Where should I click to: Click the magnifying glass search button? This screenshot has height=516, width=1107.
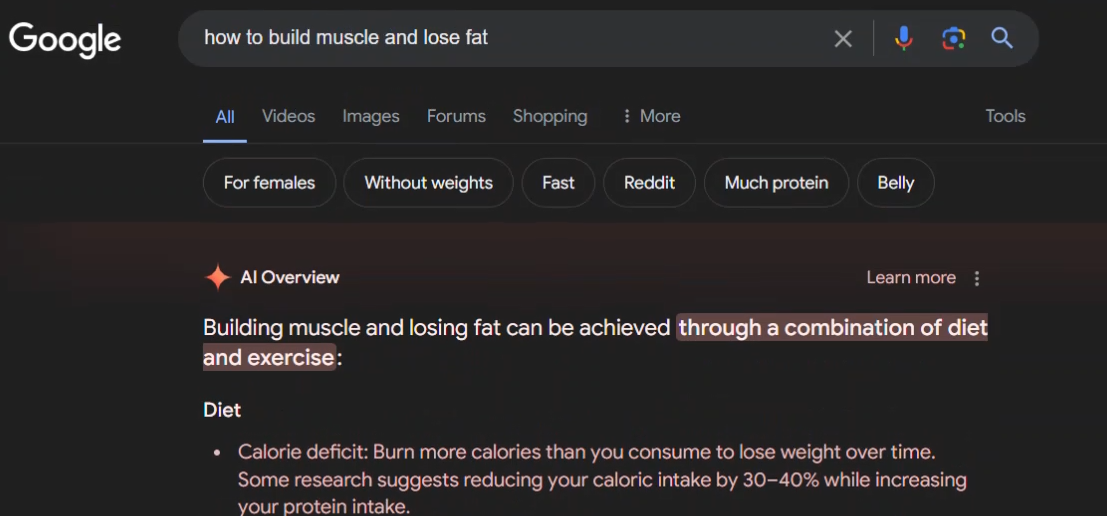1002,38
